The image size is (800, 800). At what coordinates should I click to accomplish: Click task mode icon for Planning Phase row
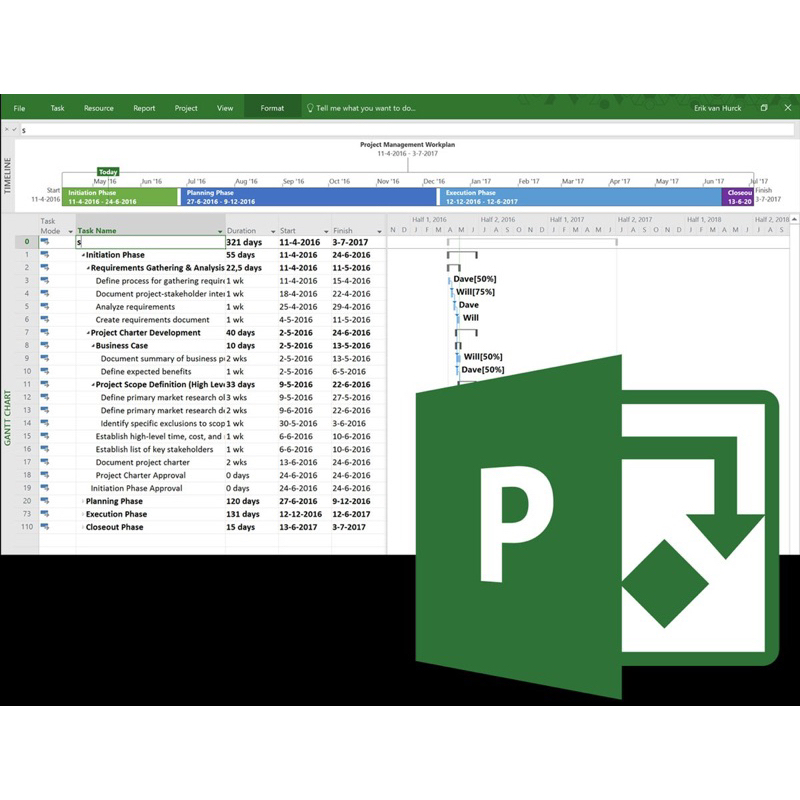pyautogui.click(x=45, y=501)
